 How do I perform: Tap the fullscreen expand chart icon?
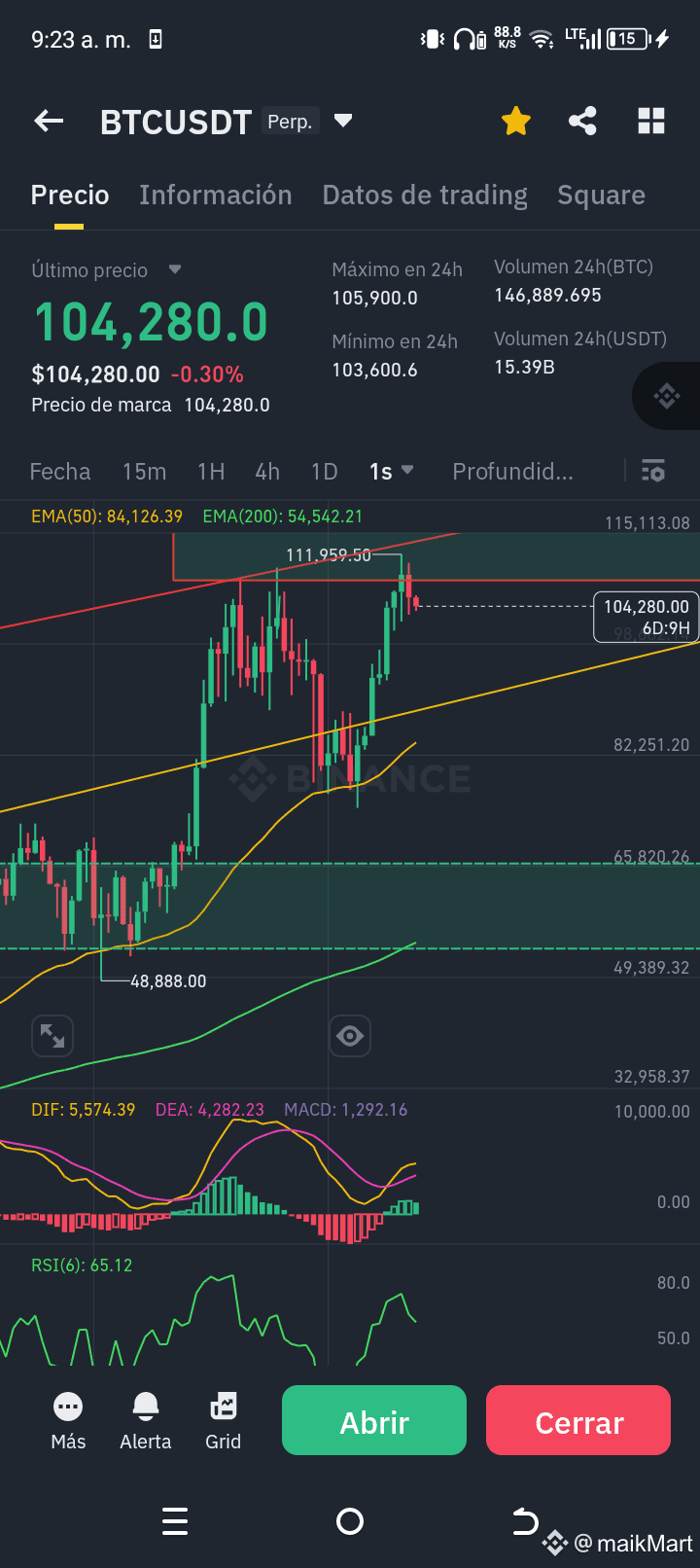52,1036
